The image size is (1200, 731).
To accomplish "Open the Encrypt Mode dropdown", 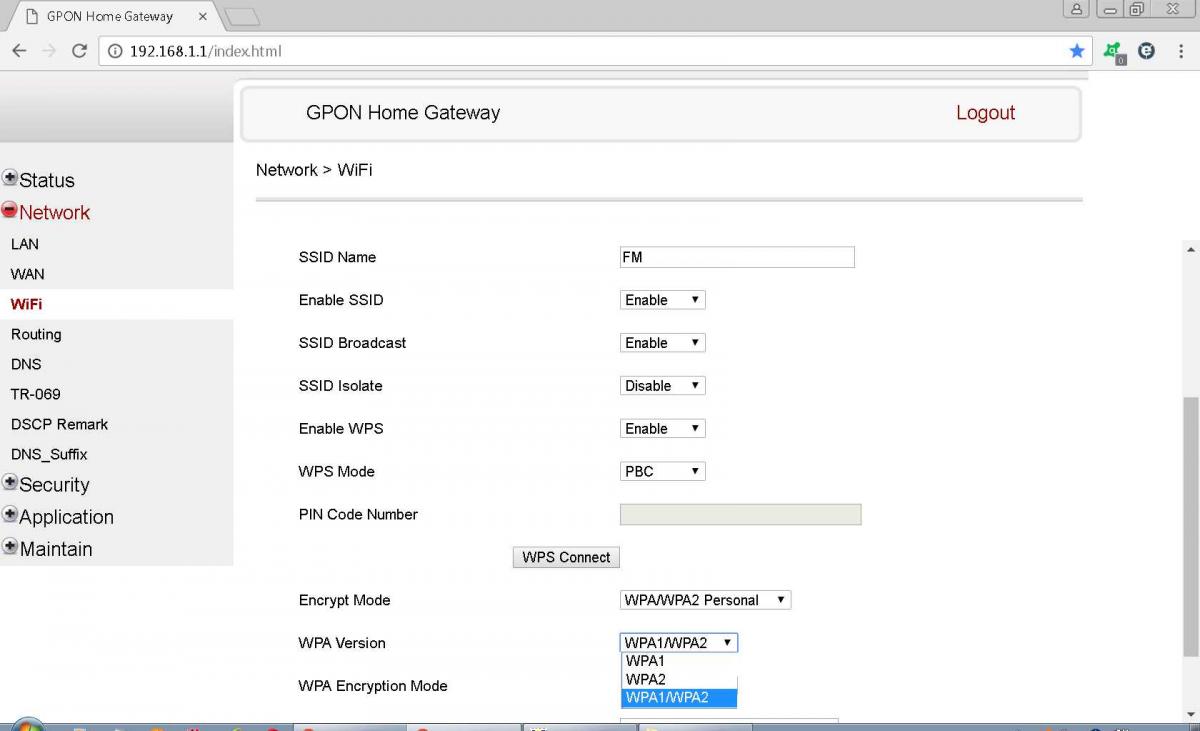I will click(x=706, y=600).
